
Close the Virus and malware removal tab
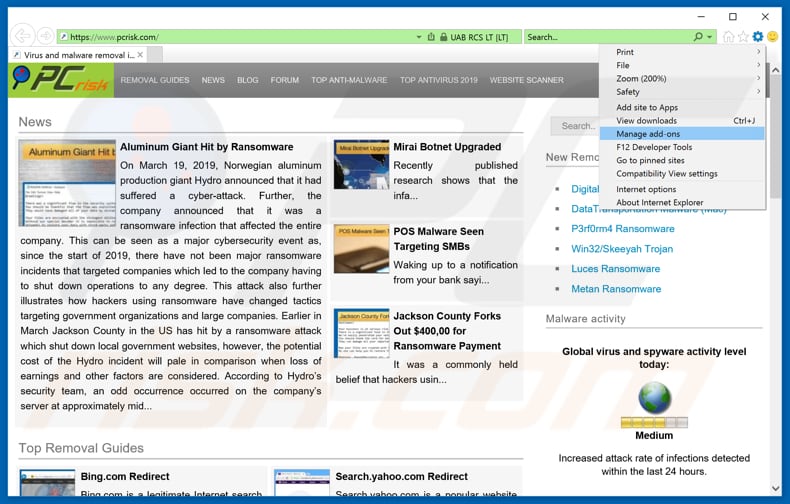coord(140,55)
